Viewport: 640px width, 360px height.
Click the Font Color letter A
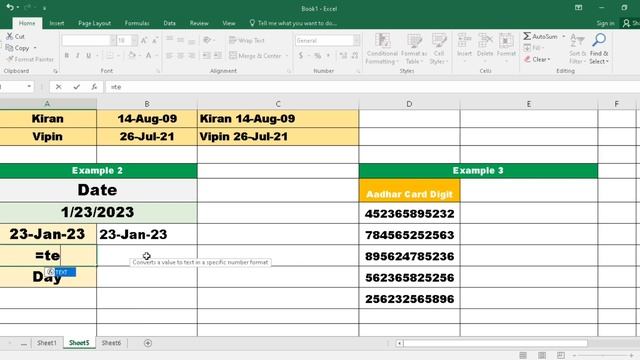pos(149,55)
